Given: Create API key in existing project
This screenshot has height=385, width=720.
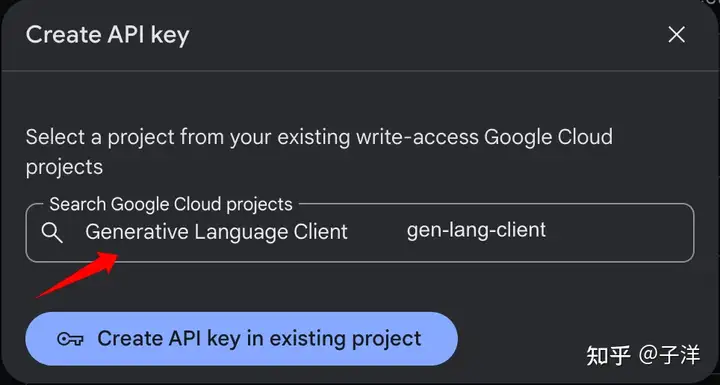Looking at the screenshot, I should [x=242, y=339].
